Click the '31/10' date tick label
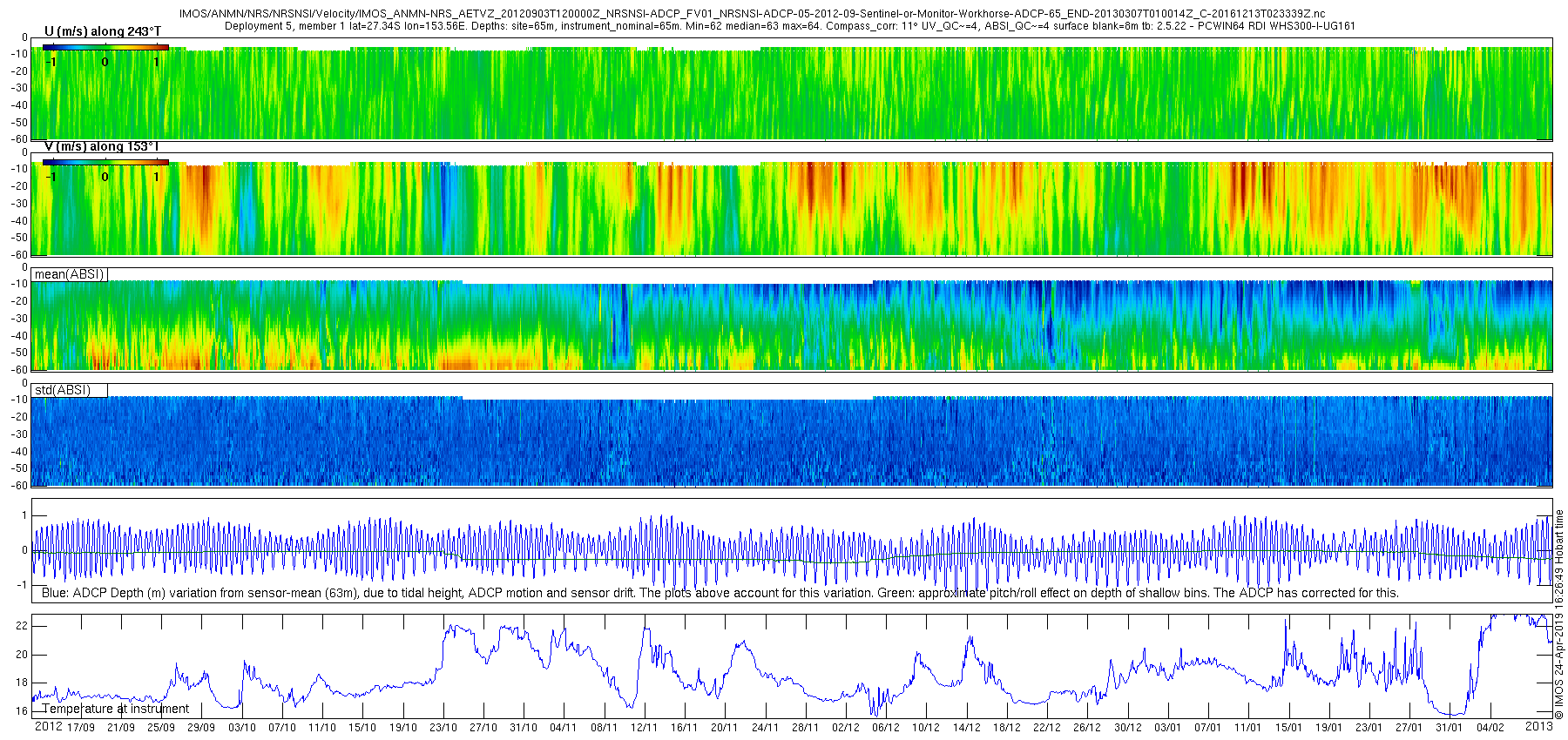This screenshot has height=740, width=1568. 524,728
